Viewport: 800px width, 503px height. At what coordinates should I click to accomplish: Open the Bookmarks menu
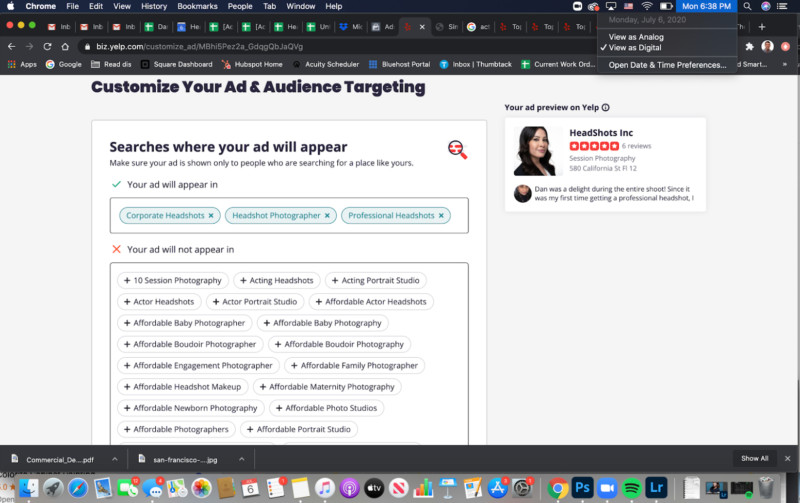197,6
